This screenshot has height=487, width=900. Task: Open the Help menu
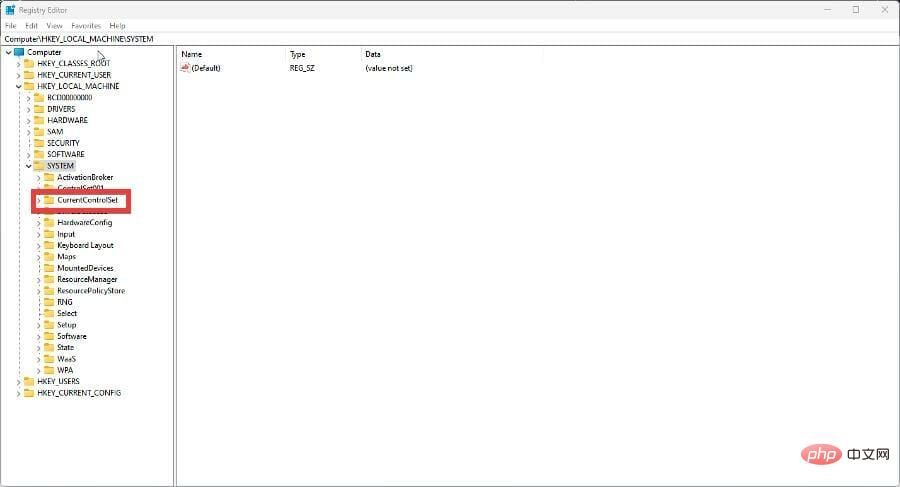point(117,26)
